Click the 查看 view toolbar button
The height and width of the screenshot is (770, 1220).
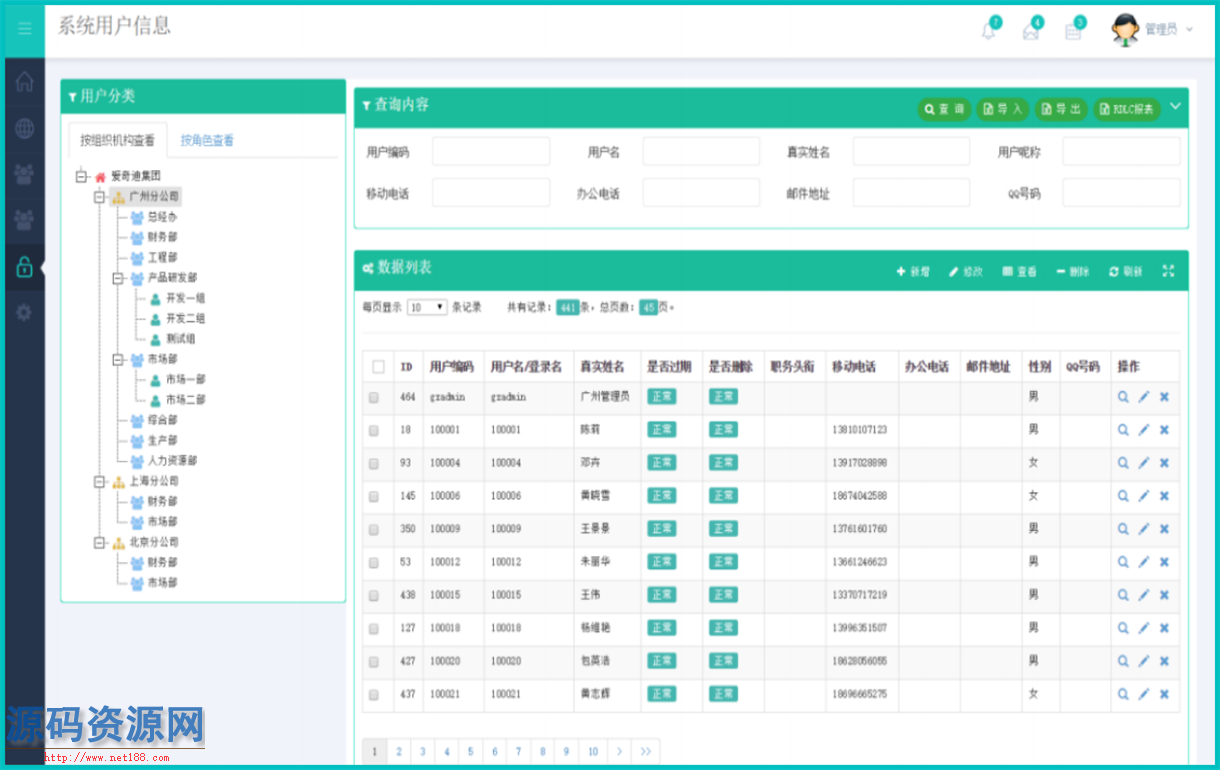click(x=1020, y=272)
